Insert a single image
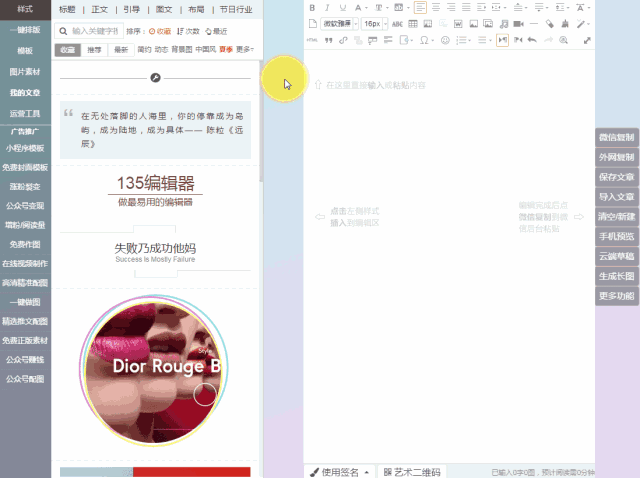 pos(473,24)
